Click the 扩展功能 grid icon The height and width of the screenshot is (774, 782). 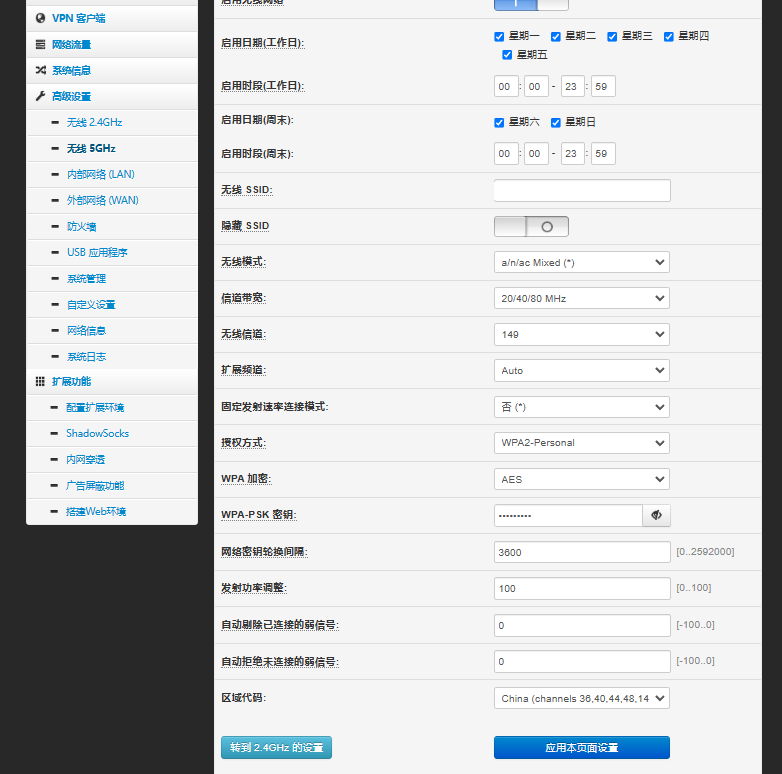pos(40,382)
